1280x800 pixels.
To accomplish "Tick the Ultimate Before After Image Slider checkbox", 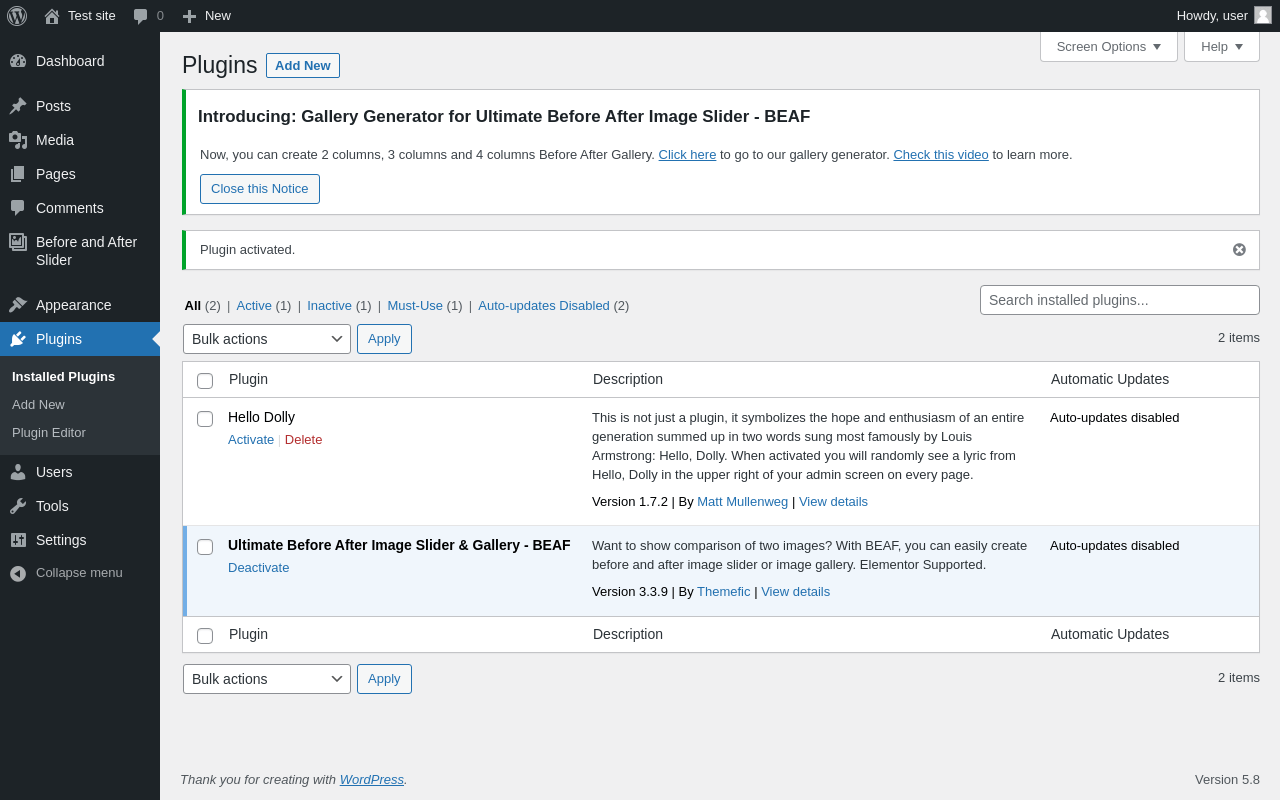I will (x=205, y=547).
